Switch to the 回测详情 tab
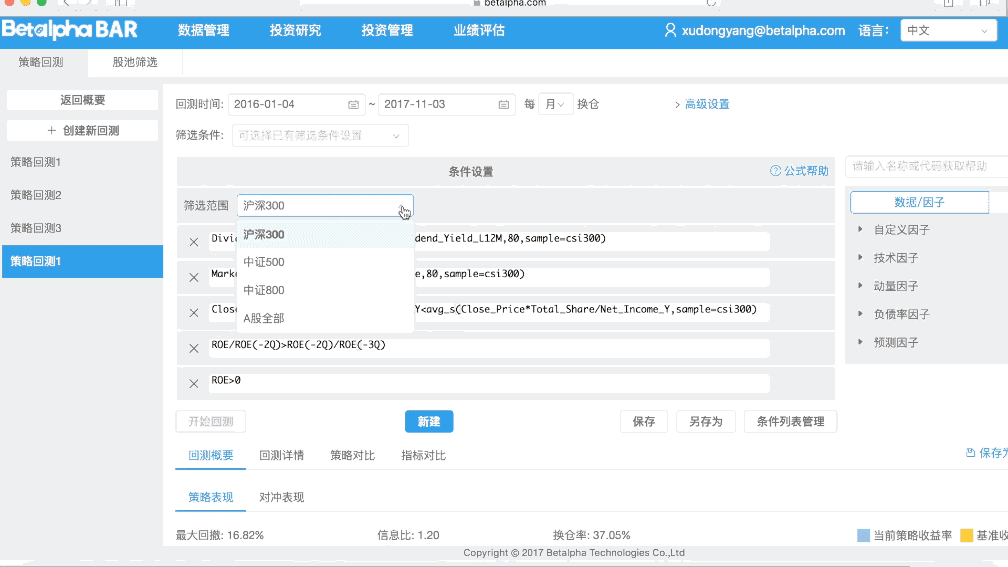1008x567 pixels. (282, 455)
